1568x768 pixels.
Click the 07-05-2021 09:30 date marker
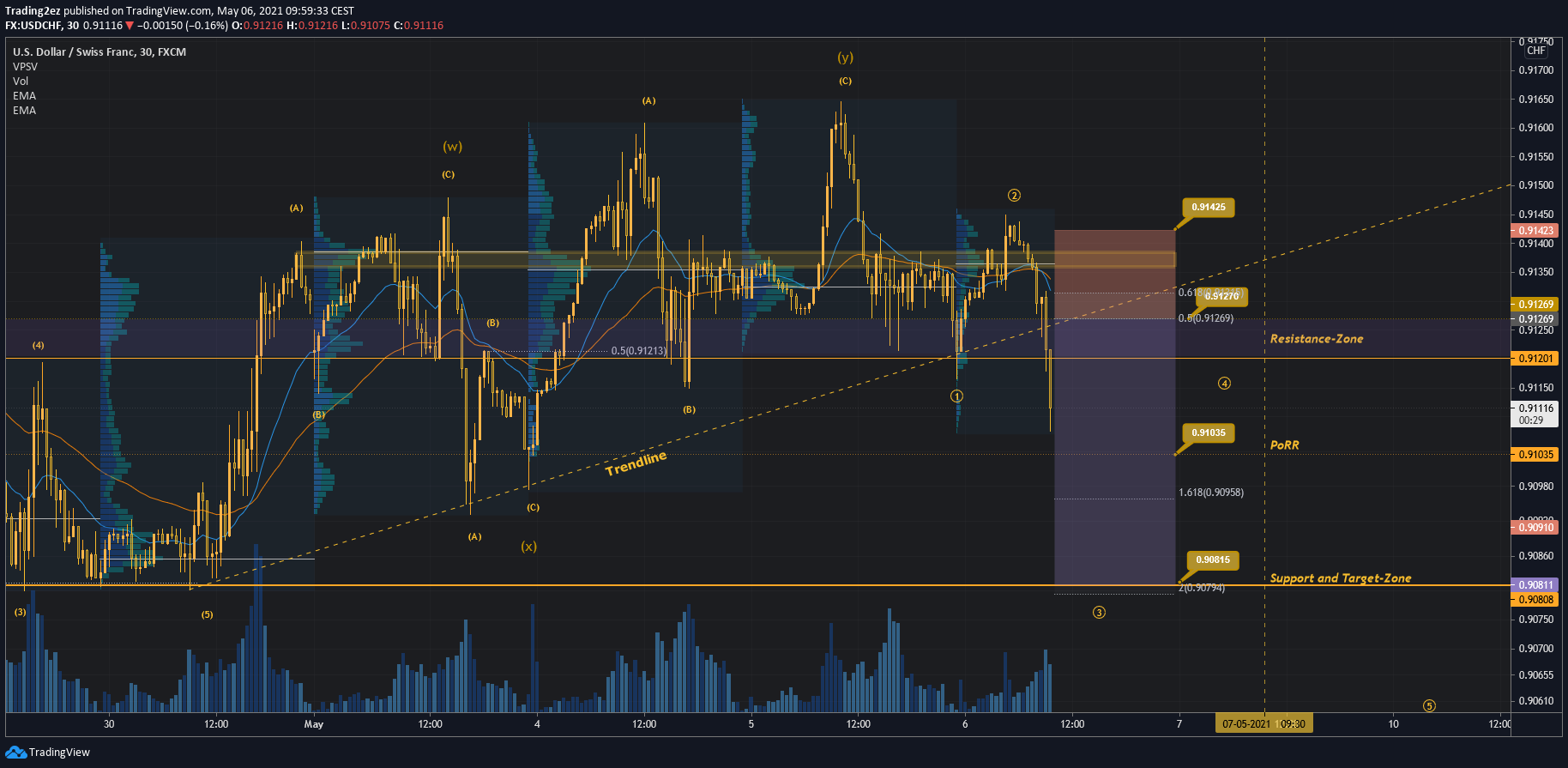pos(1263,724)
